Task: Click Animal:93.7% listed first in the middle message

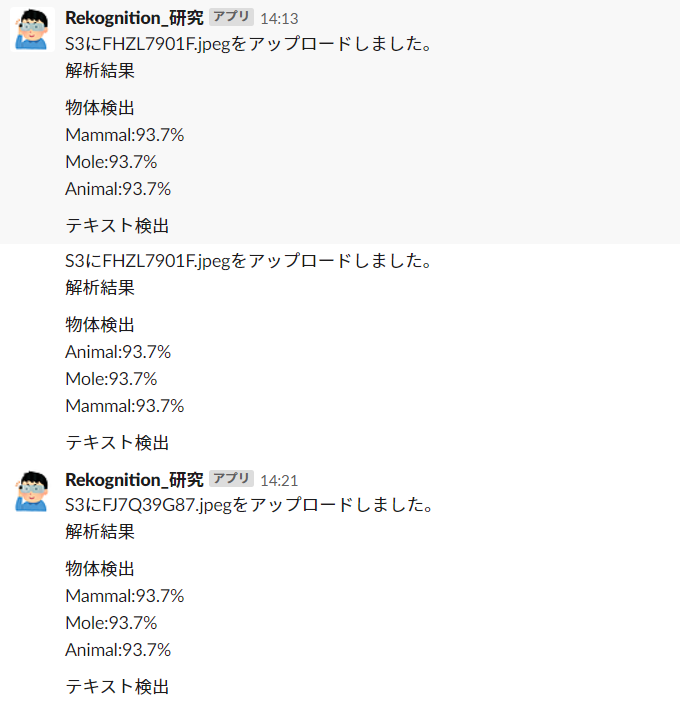Action: [x=118, y=352]
